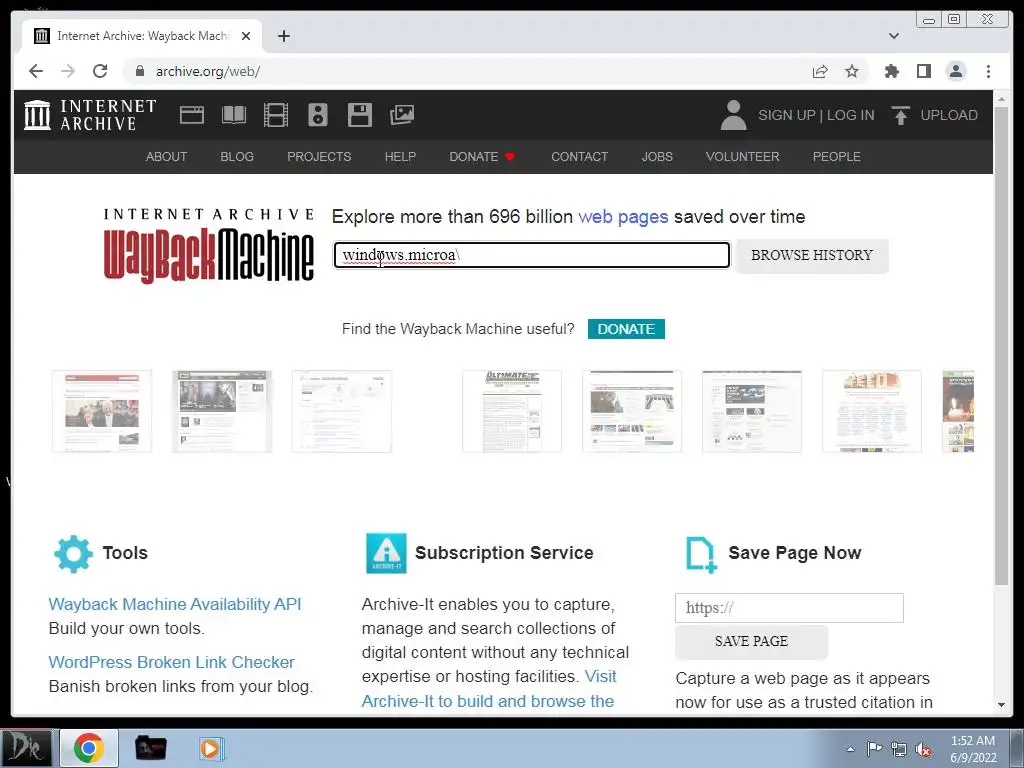Click the BROWSE HISTORY button
The width and height of the screenshot is (1024, 768).
tap(812, 255)
